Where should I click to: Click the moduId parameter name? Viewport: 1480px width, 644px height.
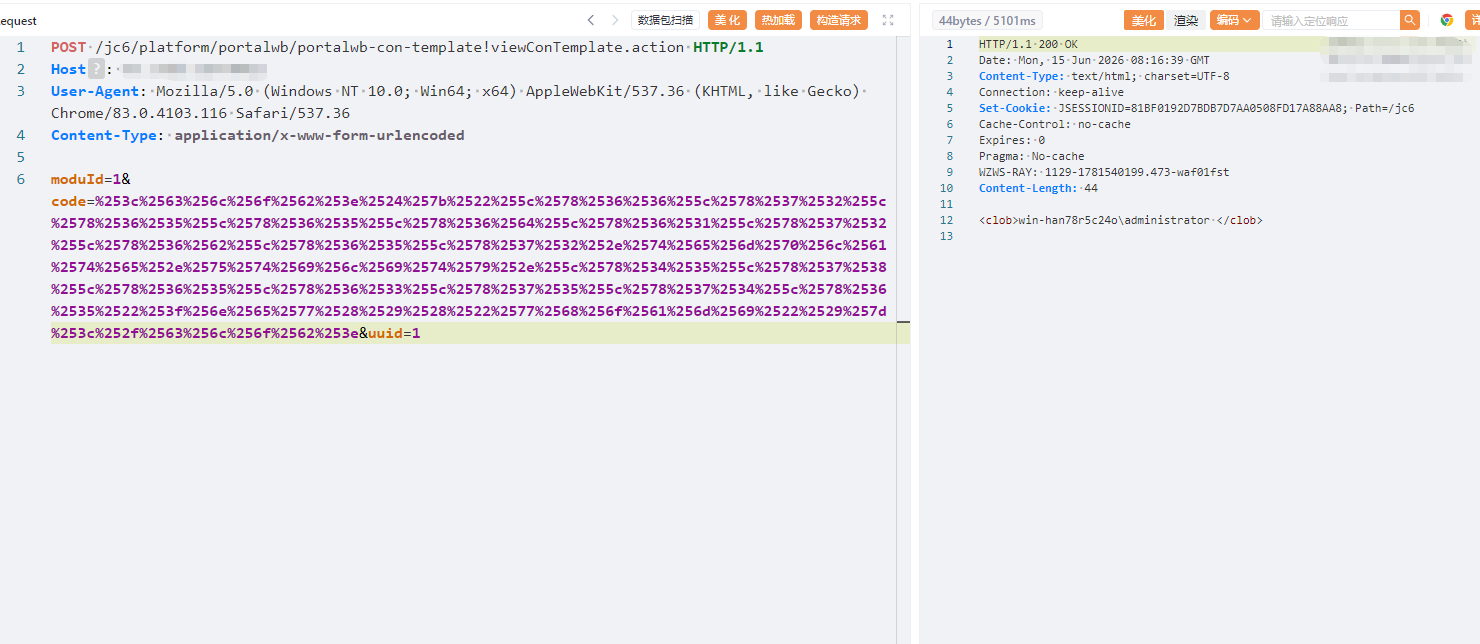[x=77, y=179]
